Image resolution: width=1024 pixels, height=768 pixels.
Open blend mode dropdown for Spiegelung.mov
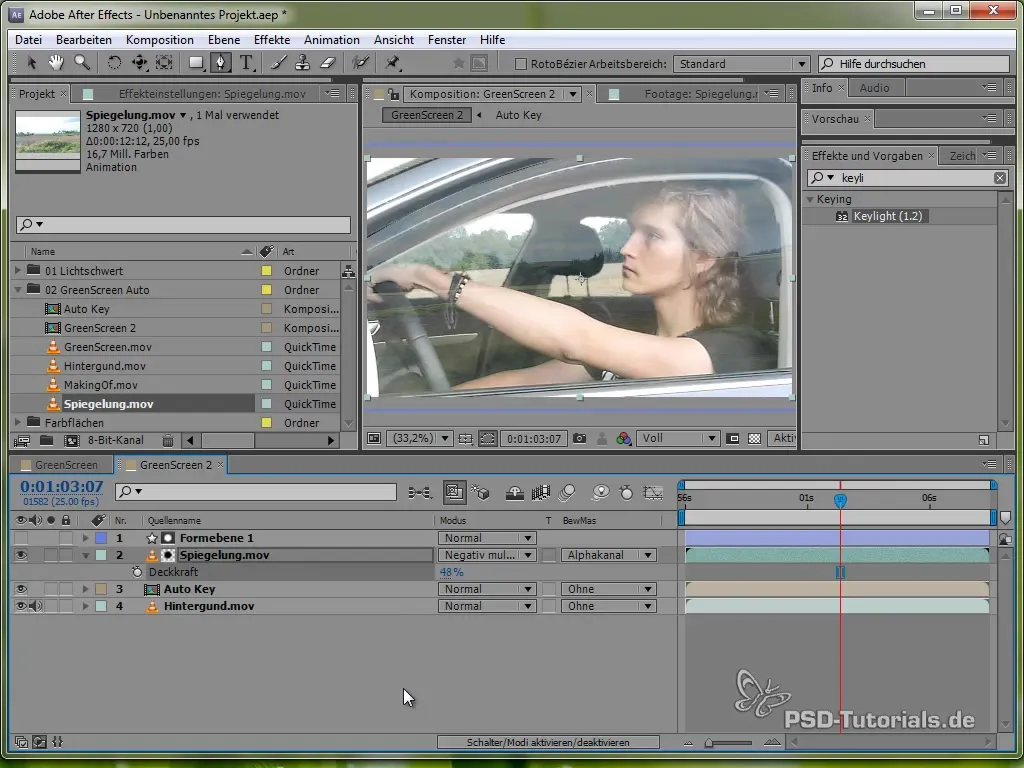(487, 555)
